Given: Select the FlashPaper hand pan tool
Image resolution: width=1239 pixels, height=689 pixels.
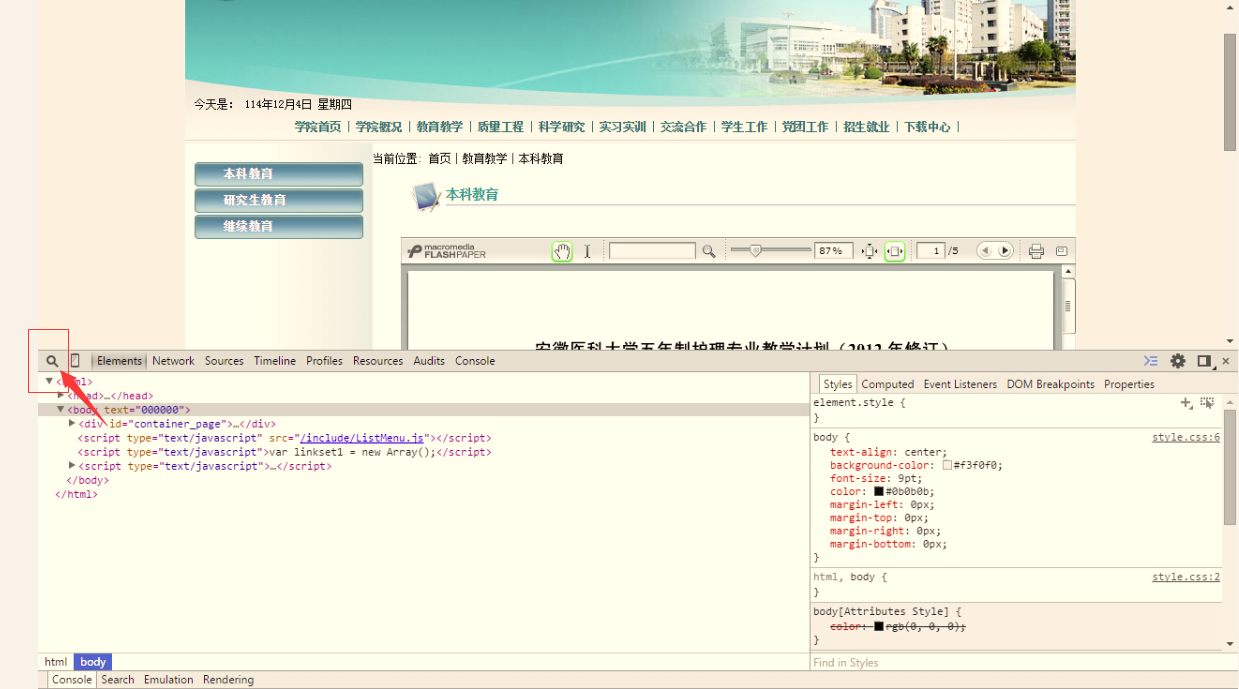Looking at the screenshot, I should [x=562, y=251].
